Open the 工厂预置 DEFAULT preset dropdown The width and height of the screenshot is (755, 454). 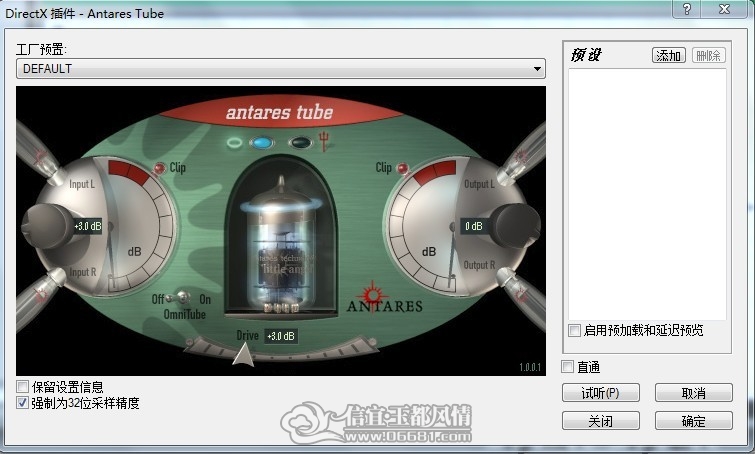[x=281, y=69]
